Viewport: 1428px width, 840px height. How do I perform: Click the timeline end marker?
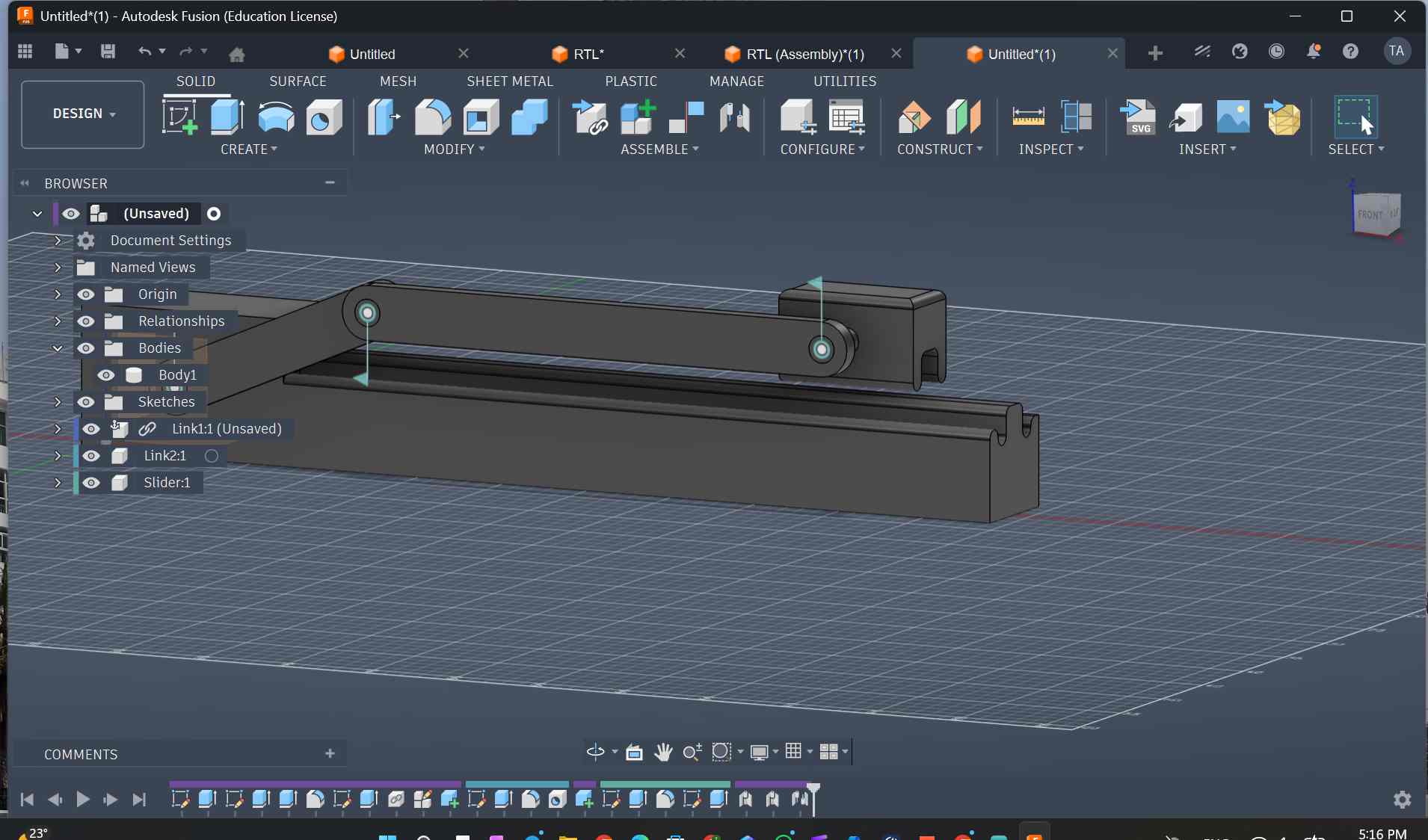[813, 791]
